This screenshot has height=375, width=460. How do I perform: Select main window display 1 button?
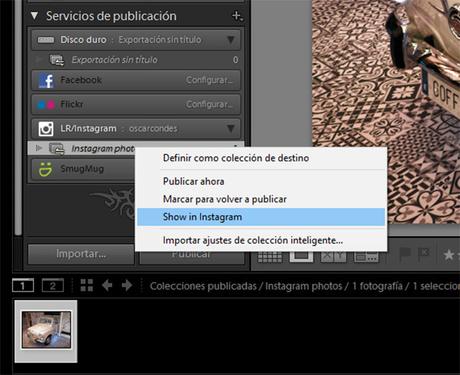[x=23, y=286]
